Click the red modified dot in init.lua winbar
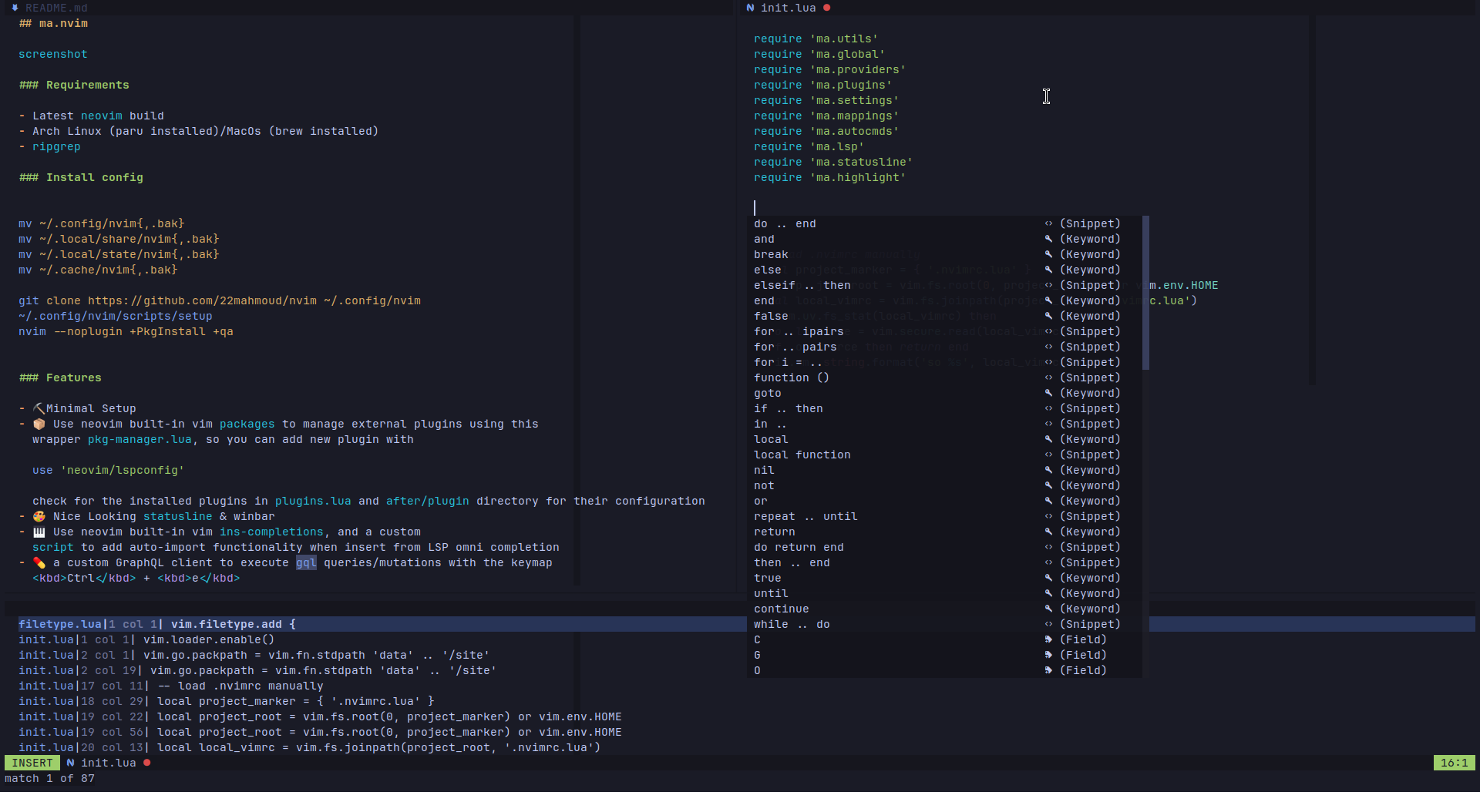Image resolution: width=1480 pixels, height=812 pixels. tap(827, 8)
